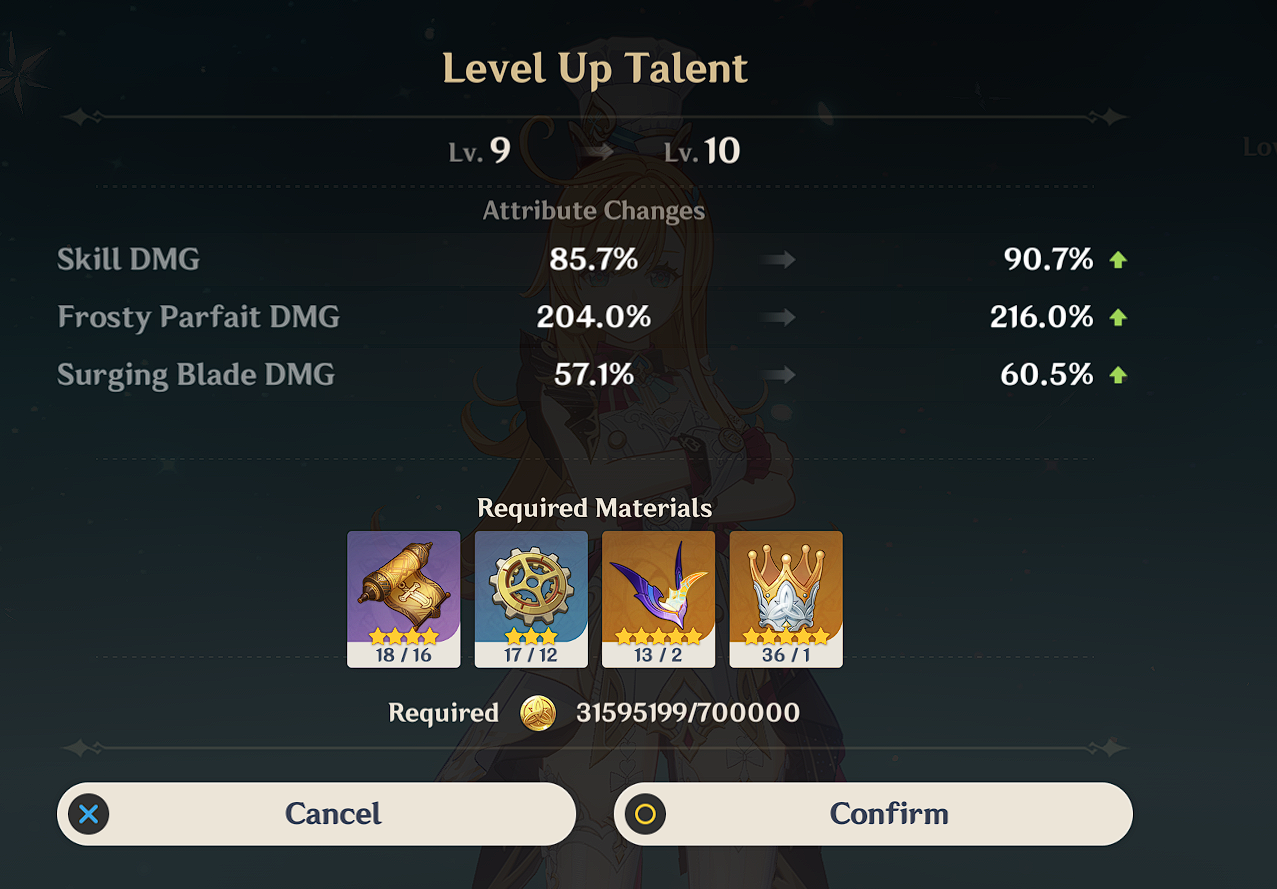The image size is (1277, 889).
Task: Click green arrow next to 216.0%
Action: pyautogui.click(x=1118, y=318)
